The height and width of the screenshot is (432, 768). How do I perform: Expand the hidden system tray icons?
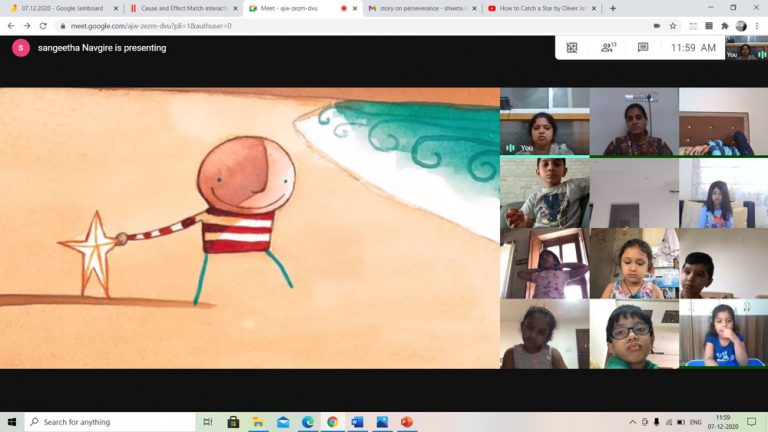pyautogui.click(x=633, y=422)
